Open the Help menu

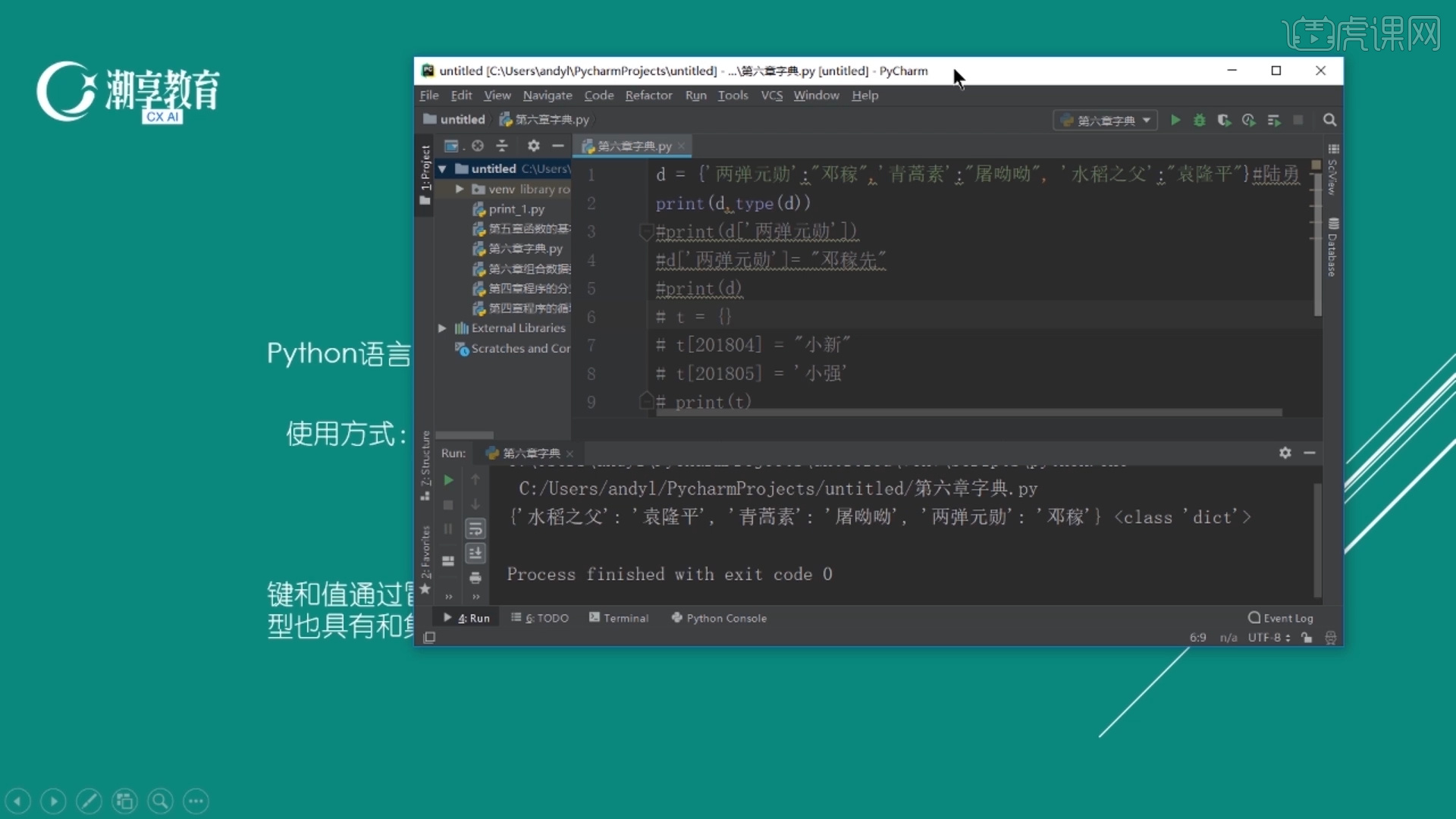click(x=864, y=95)
